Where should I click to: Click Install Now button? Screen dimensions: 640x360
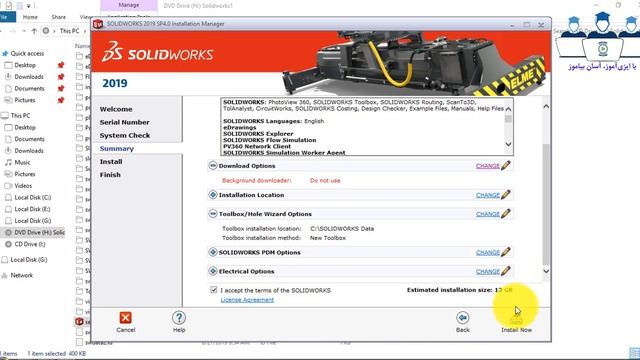pyautogui.click(x=516, y=322)
